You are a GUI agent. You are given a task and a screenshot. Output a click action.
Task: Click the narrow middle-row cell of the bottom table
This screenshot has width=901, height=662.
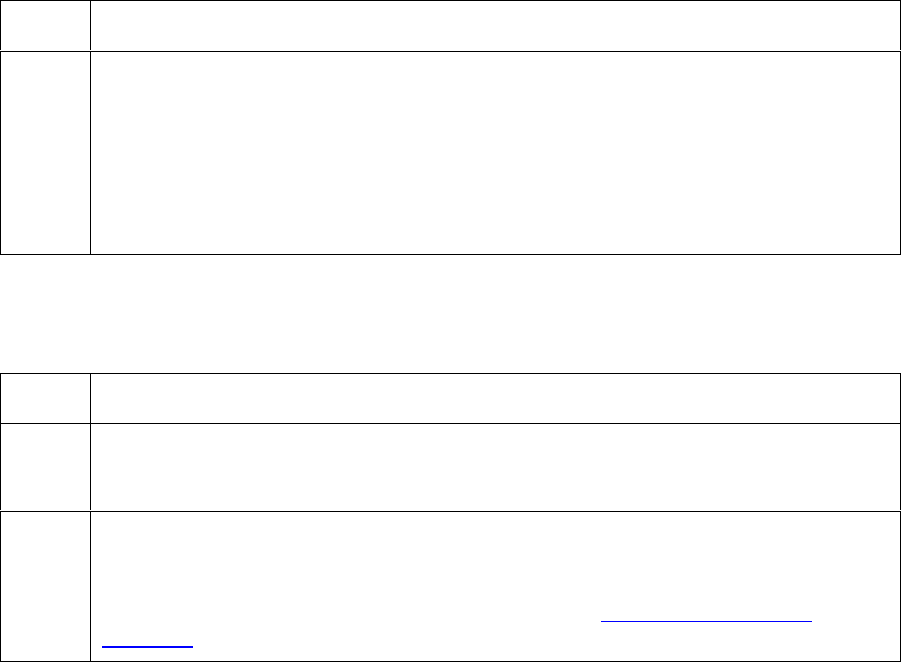click(45, 467)
